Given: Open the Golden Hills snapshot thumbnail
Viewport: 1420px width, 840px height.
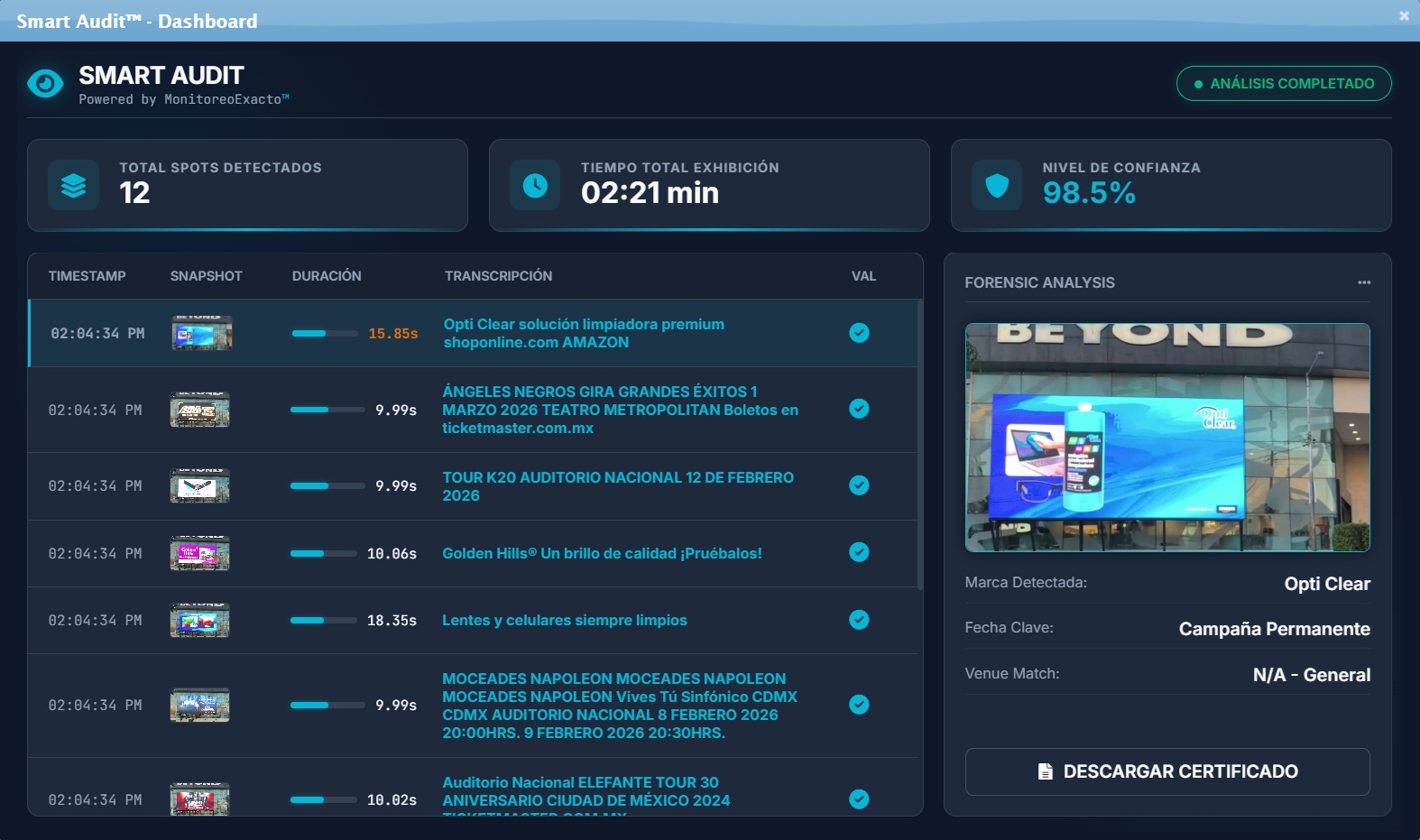Looking at the screenshot, I should pyautogui.click(x=199, y=553).
